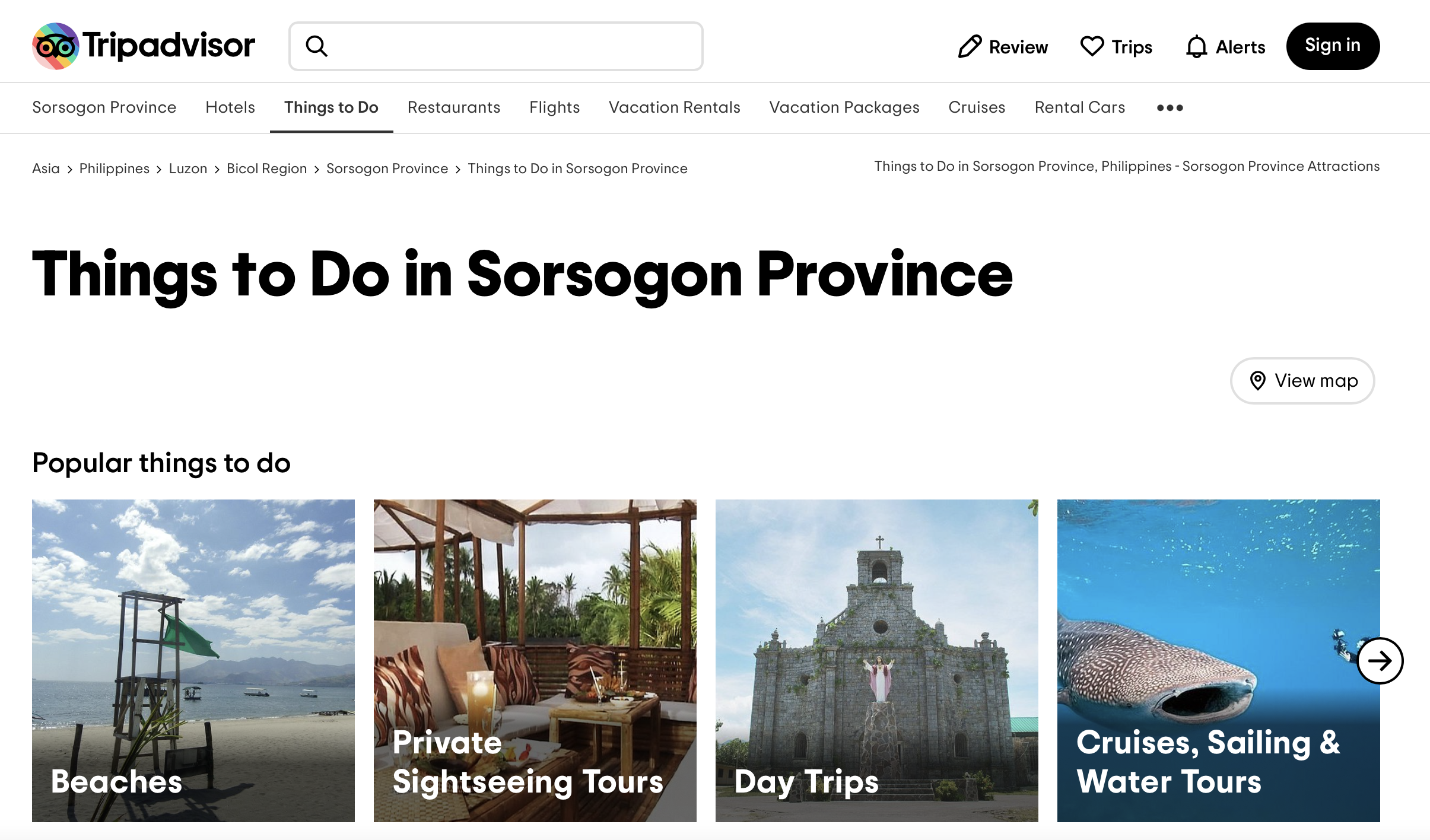Open the Hotels tab
This screenshot has width=1430, height=840.
click(x=230, y=107)
